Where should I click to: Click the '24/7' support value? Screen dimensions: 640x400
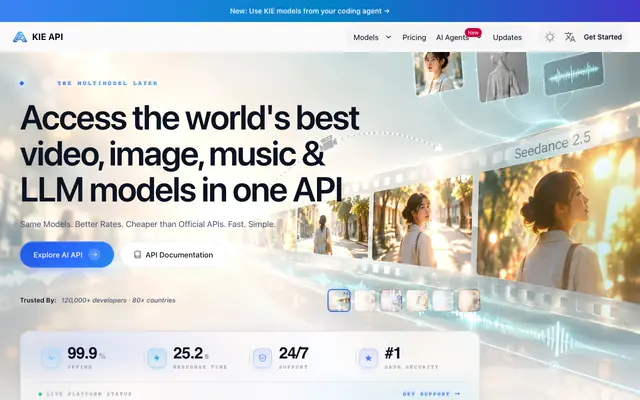point(293,353)
